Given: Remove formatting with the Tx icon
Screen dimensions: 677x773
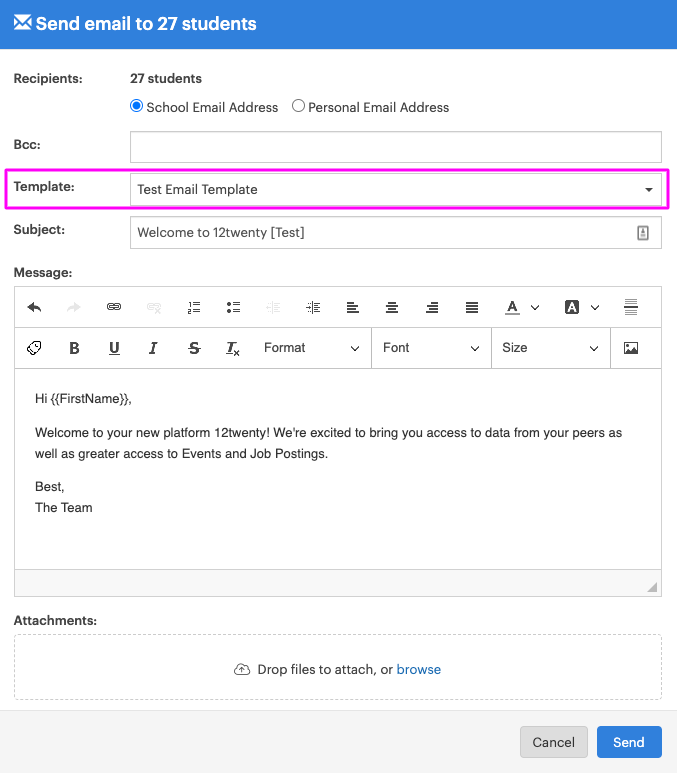Looking at the screenshot, I should point(233,349).
